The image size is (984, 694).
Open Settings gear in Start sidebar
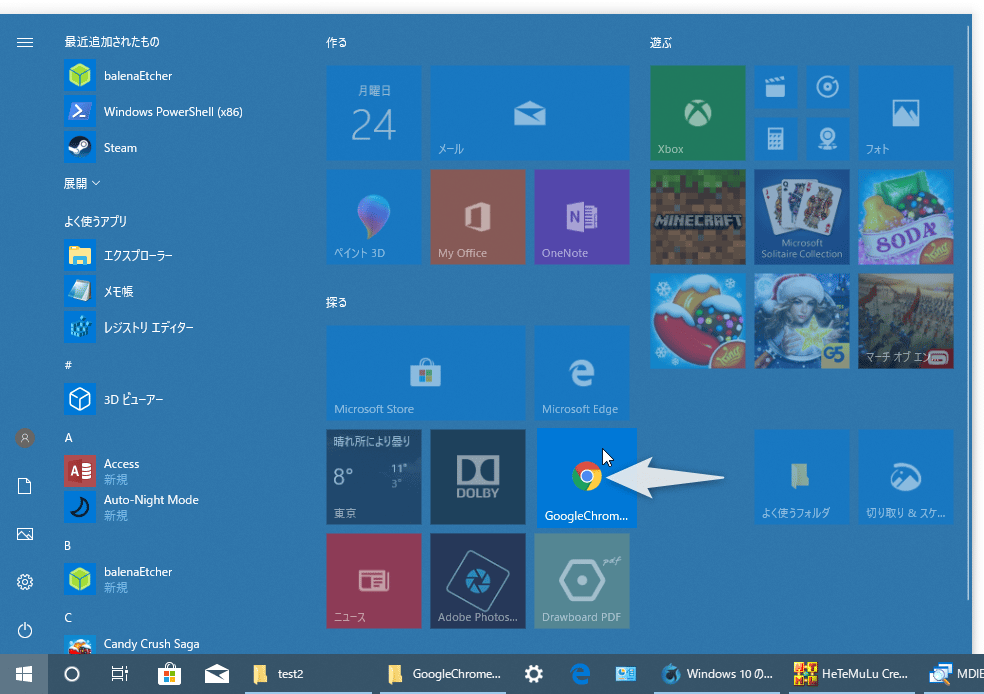click(24, 582)
